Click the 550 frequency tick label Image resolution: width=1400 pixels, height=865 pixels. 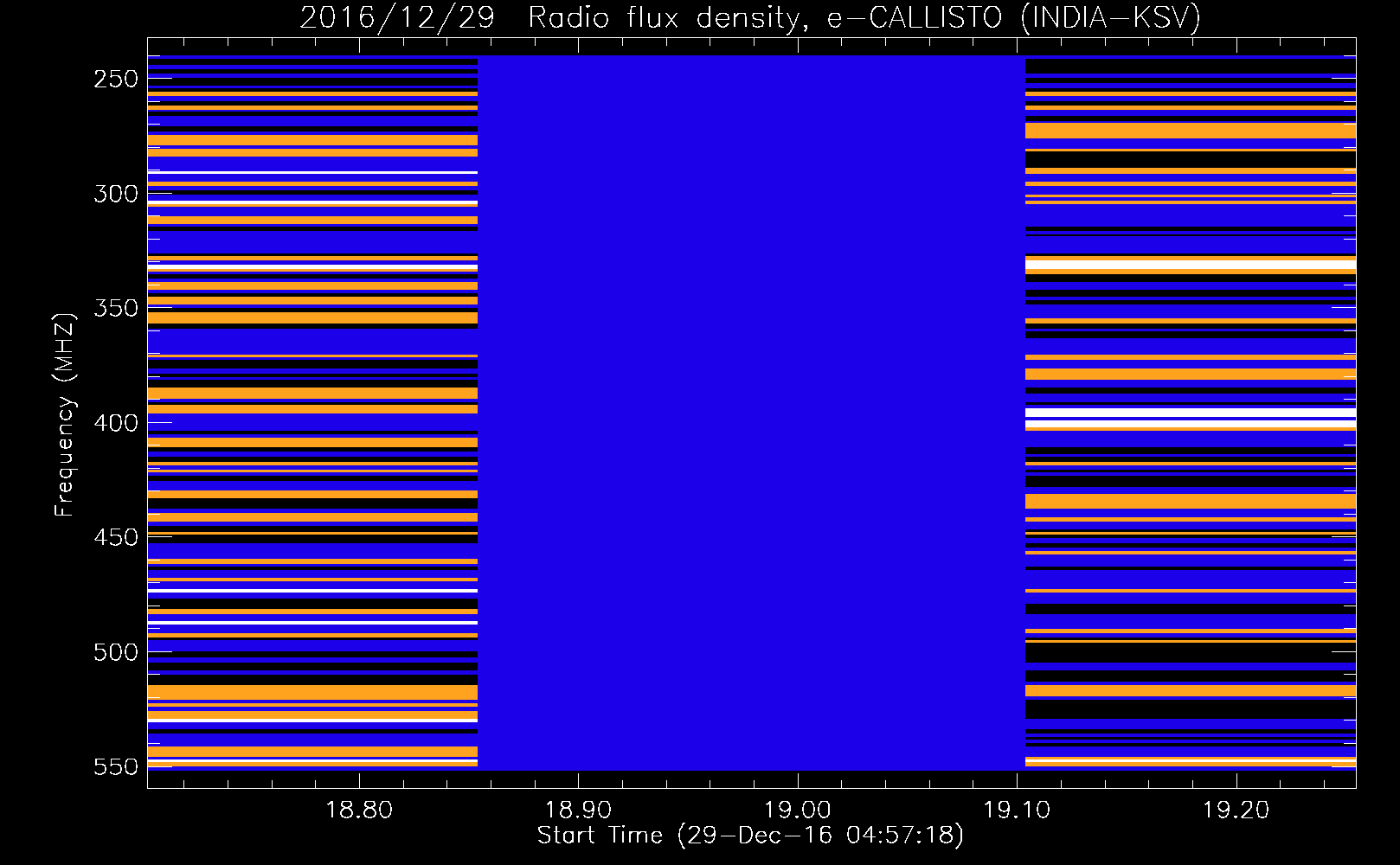pos(116,766)
